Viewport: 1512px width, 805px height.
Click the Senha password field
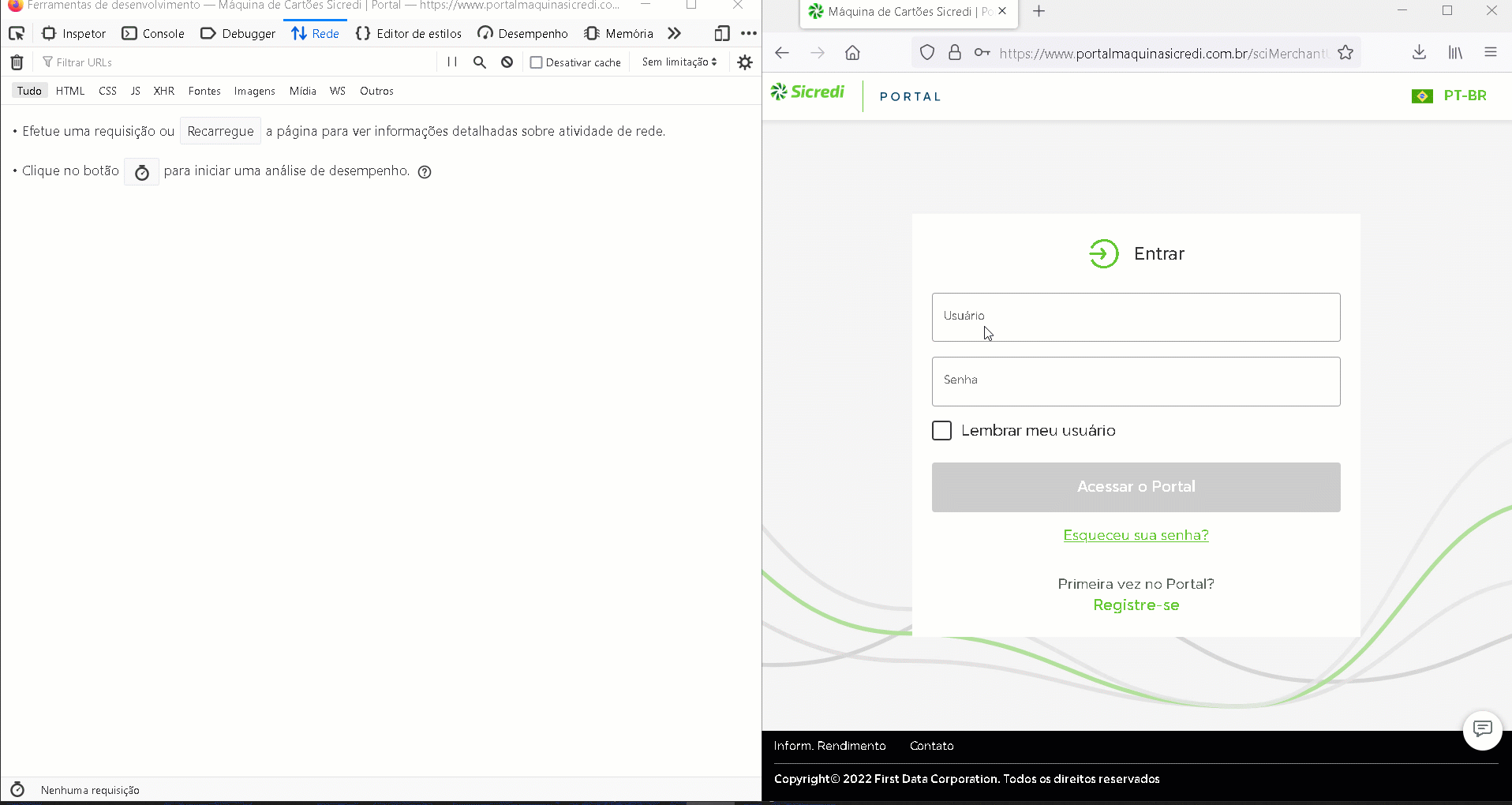(1136, 381)
